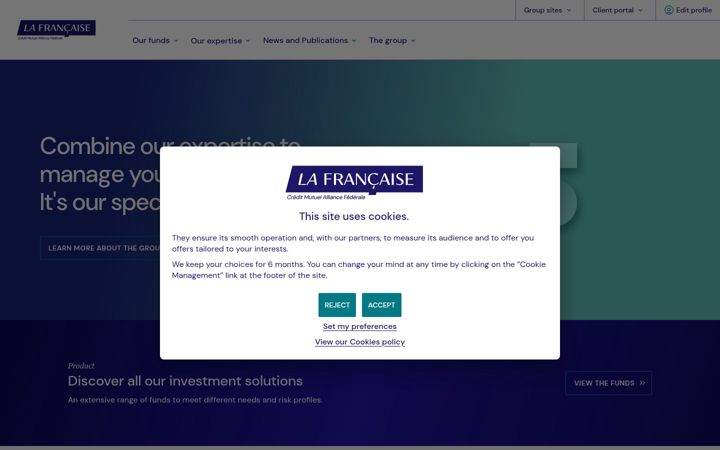The width and height of the screenshot is (720, 450).
Task: Click the Edit profile user icon
Action: tap(669, 10)
